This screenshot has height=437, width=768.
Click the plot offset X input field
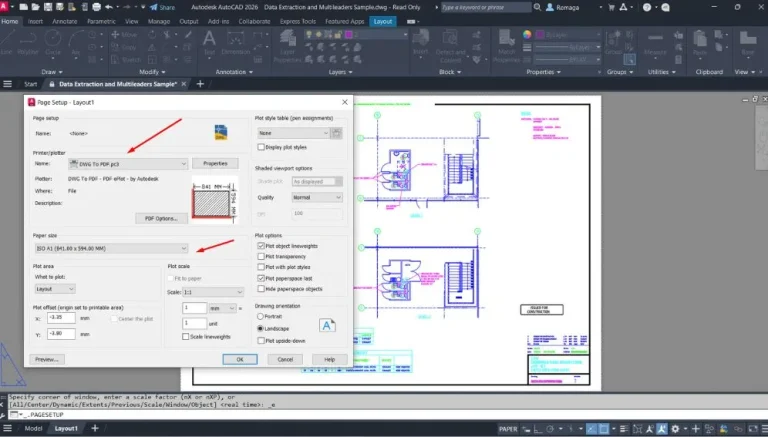tap(61, 317)
